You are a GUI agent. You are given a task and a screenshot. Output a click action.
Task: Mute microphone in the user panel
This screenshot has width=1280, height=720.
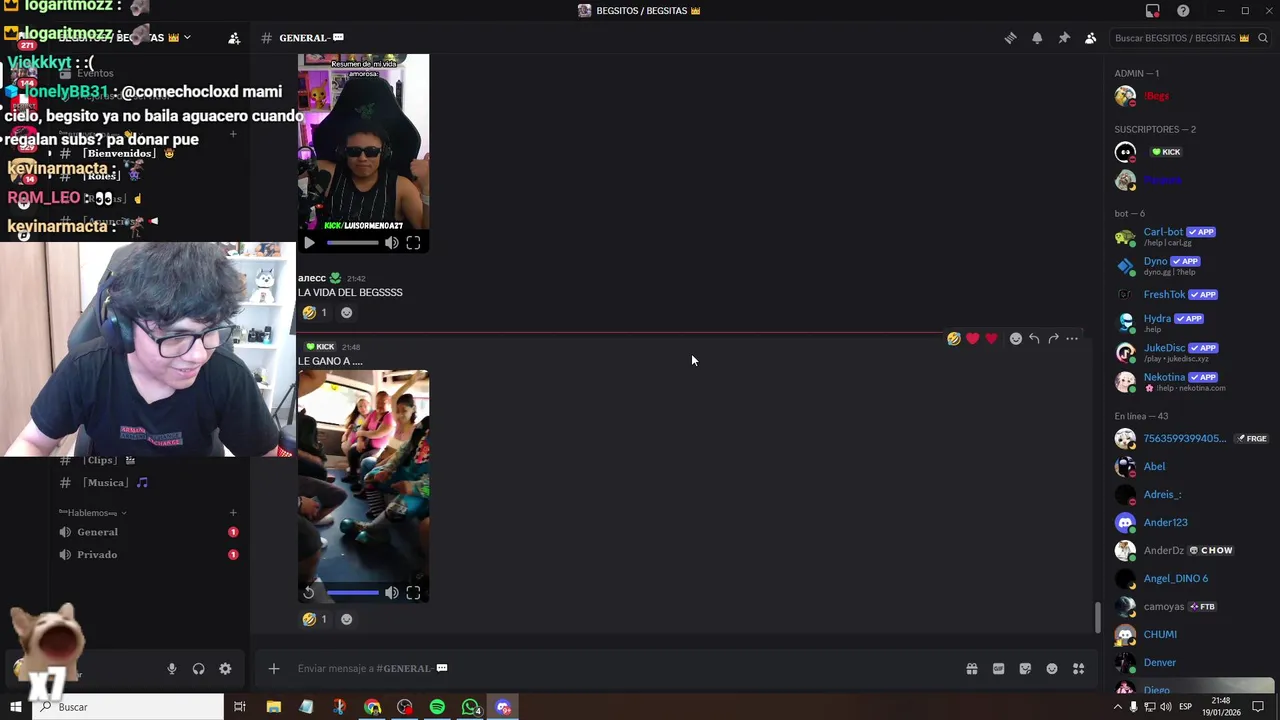click(x=172, y=669)
